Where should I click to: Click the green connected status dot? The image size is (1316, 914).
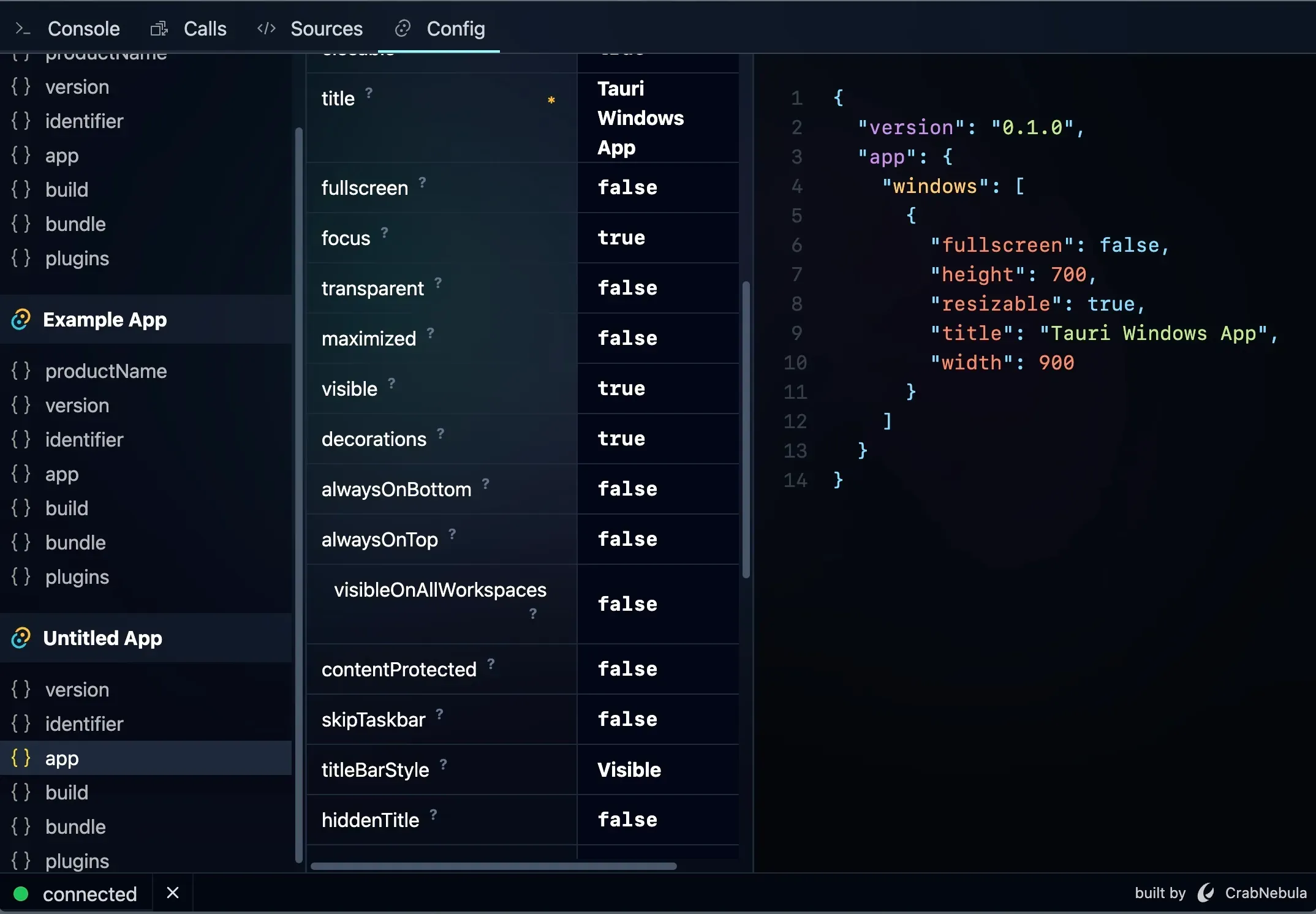click(21, 894)
